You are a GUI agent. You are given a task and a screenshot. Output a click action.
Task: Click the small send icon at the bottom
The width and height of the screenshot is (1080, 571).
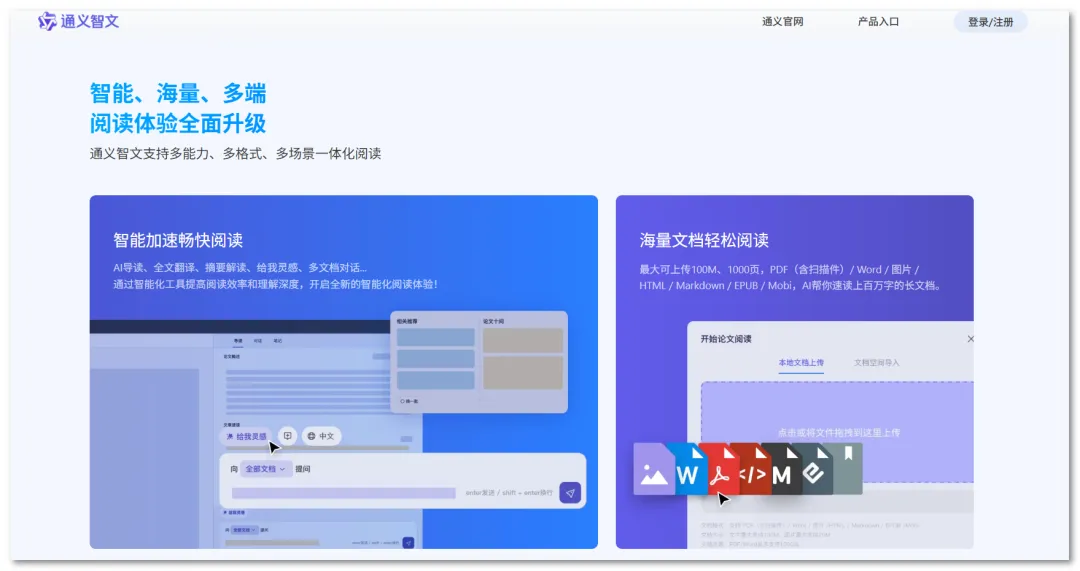click(x=408, y=543)
